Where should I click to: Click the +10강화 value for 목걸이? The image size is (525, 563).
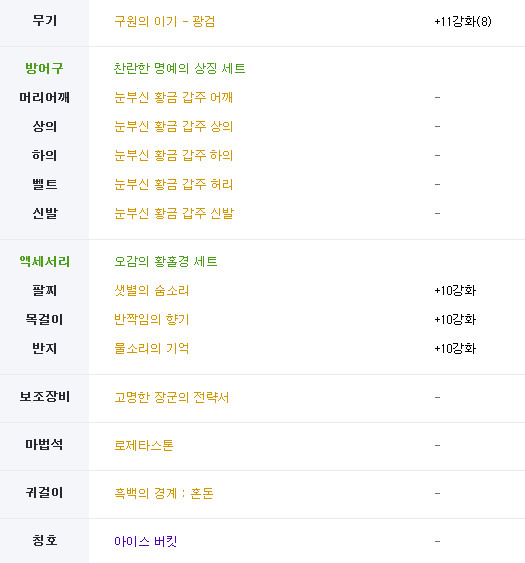pyautogui.click(x=455, y=320)
